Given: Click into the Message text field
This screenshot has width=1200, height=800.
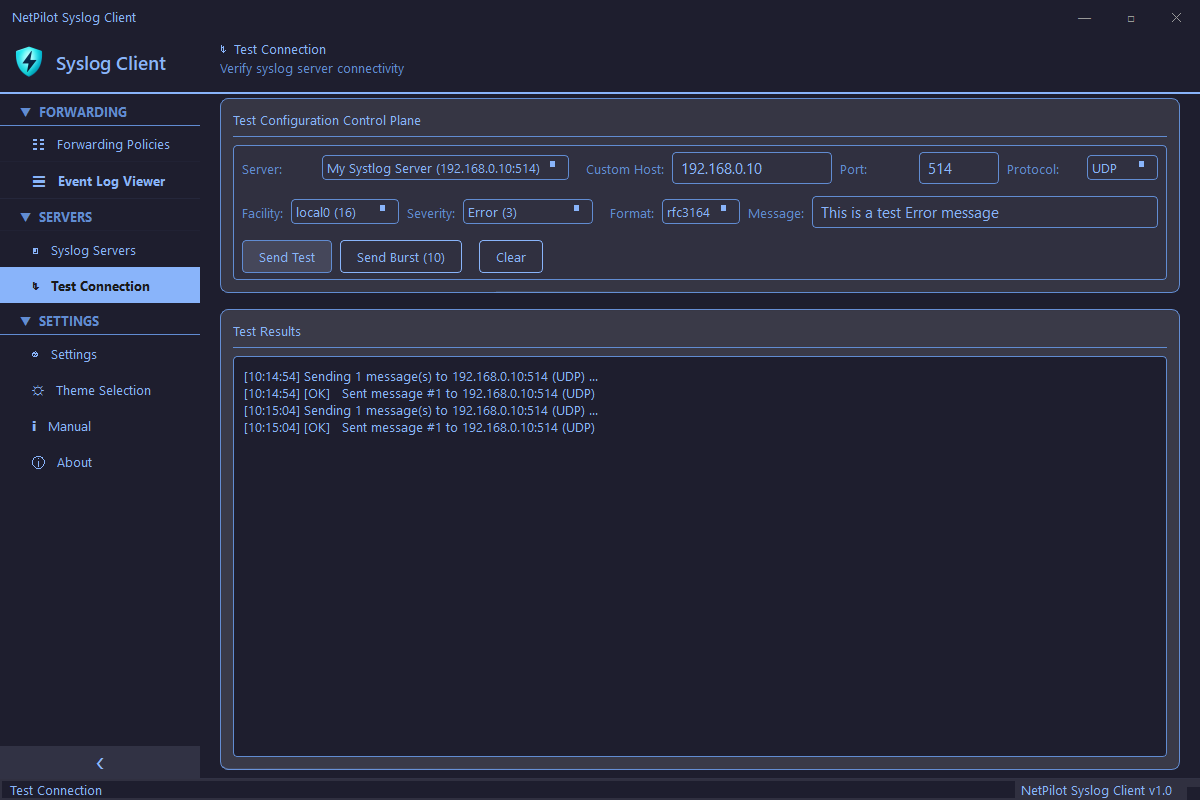Looking at the screenshot, I should [984, 212].
